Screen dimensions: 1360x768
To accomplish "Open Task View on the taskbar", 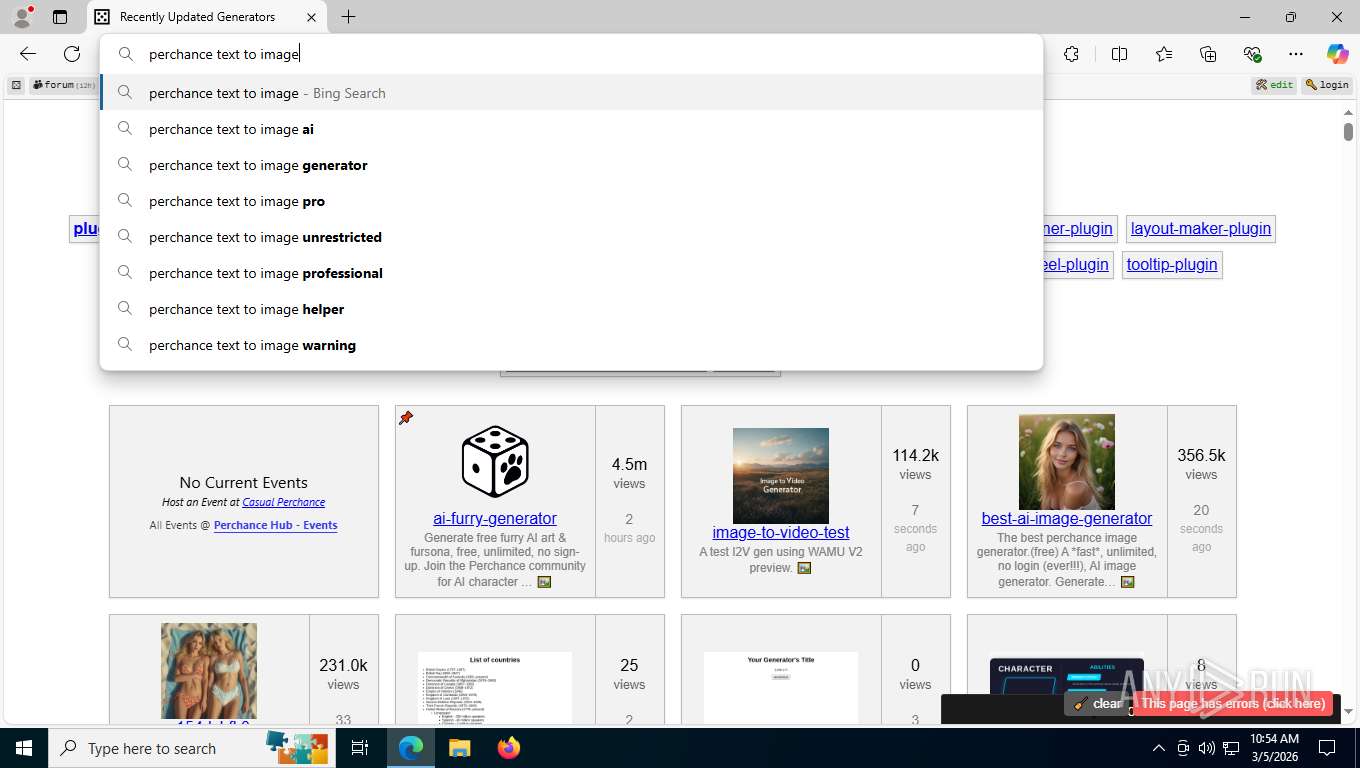I will [x=360, y=748].
